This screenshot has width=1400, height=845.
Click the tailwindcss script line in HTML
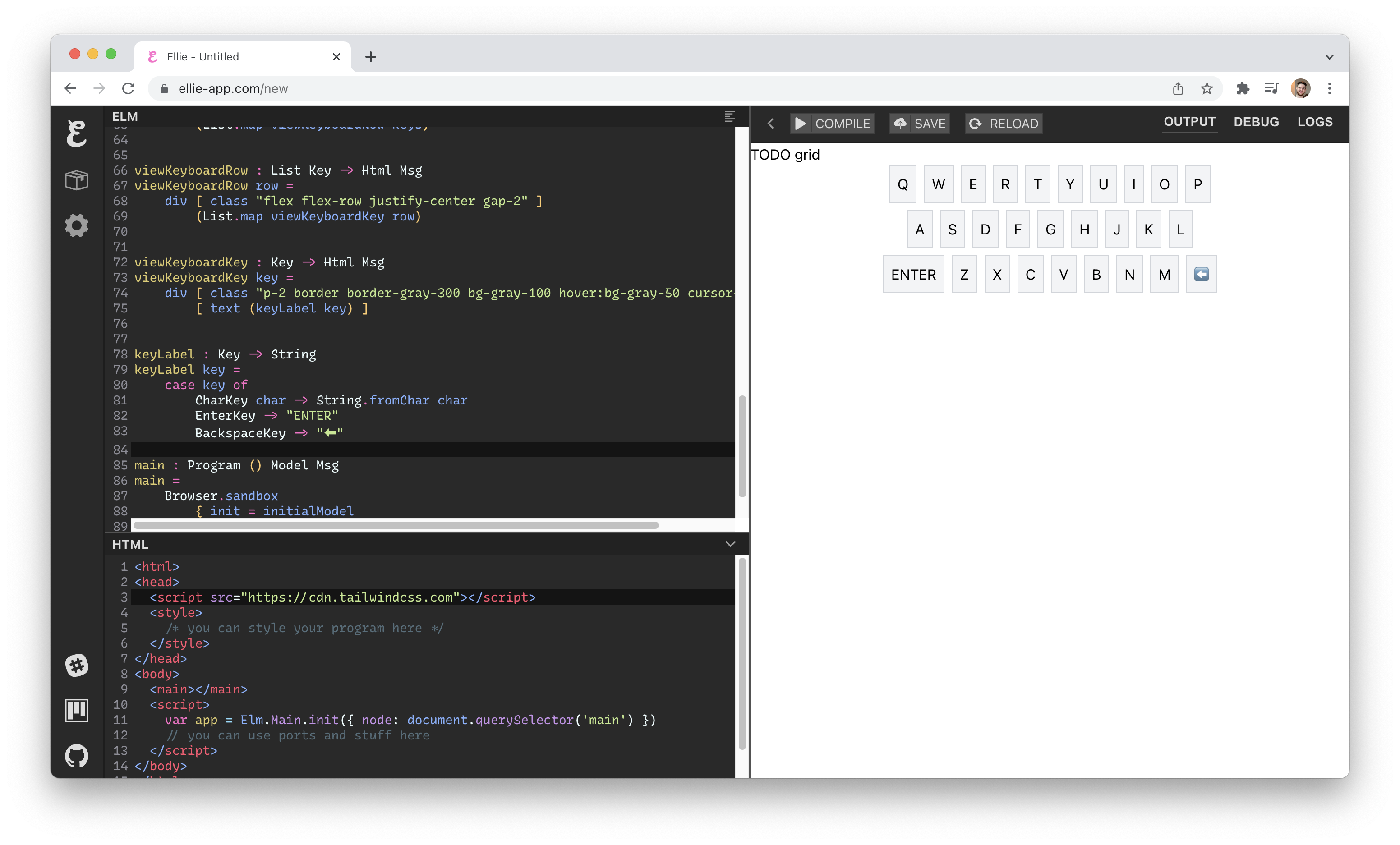pos(343,597)
